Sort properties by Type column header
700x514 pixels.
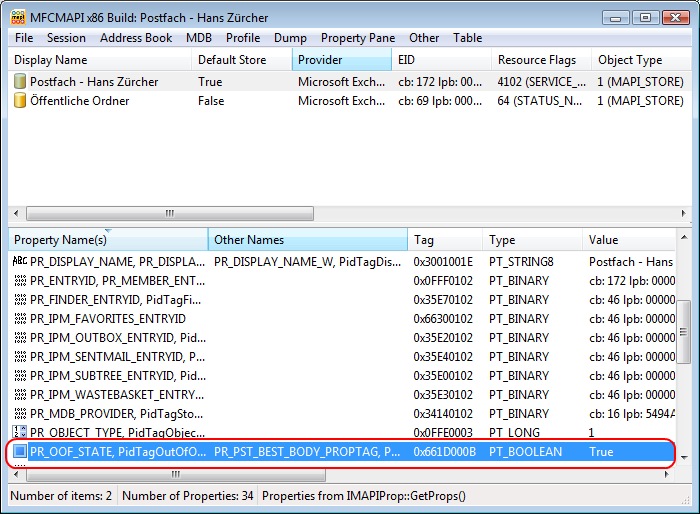(x=533, y=240)
